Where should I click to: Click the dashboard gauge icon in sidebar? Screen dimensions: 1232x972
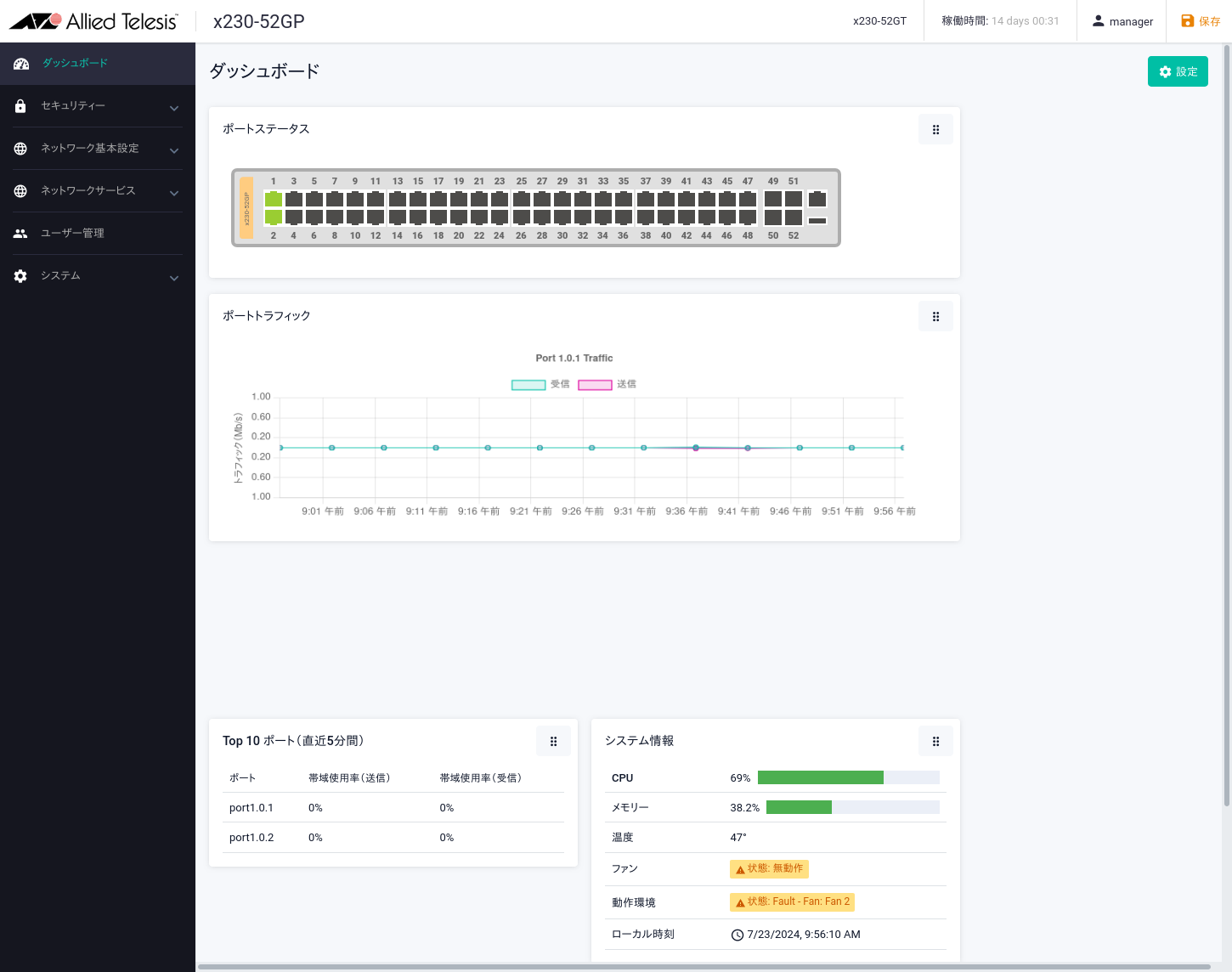point(21,64)
